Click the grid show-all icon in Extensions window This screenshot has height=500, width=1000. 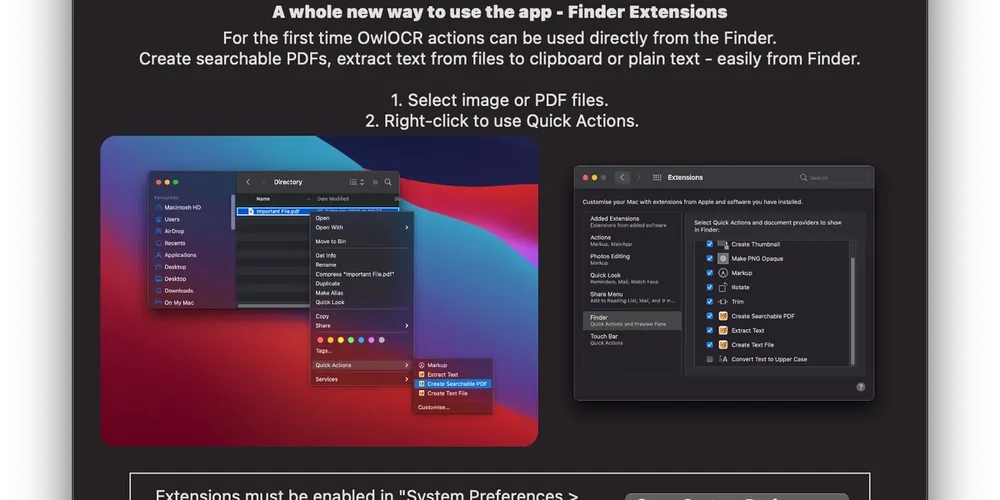657,177
